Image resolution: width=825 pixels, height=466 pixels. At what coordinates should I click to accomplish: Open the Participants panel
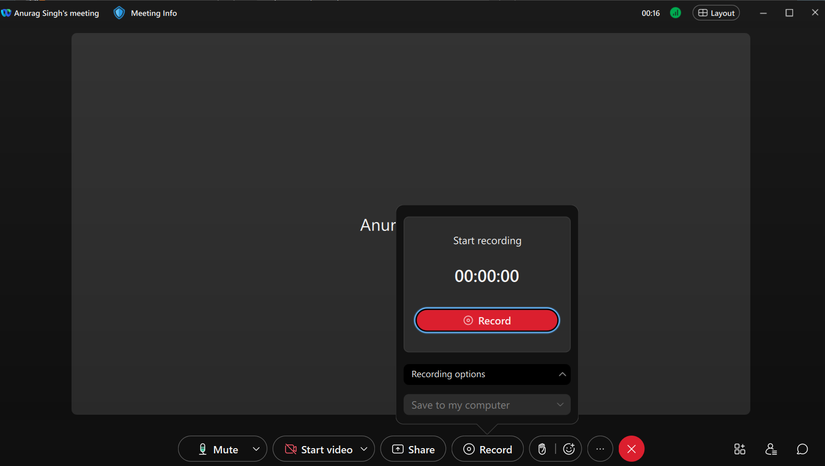click(771, 450)
